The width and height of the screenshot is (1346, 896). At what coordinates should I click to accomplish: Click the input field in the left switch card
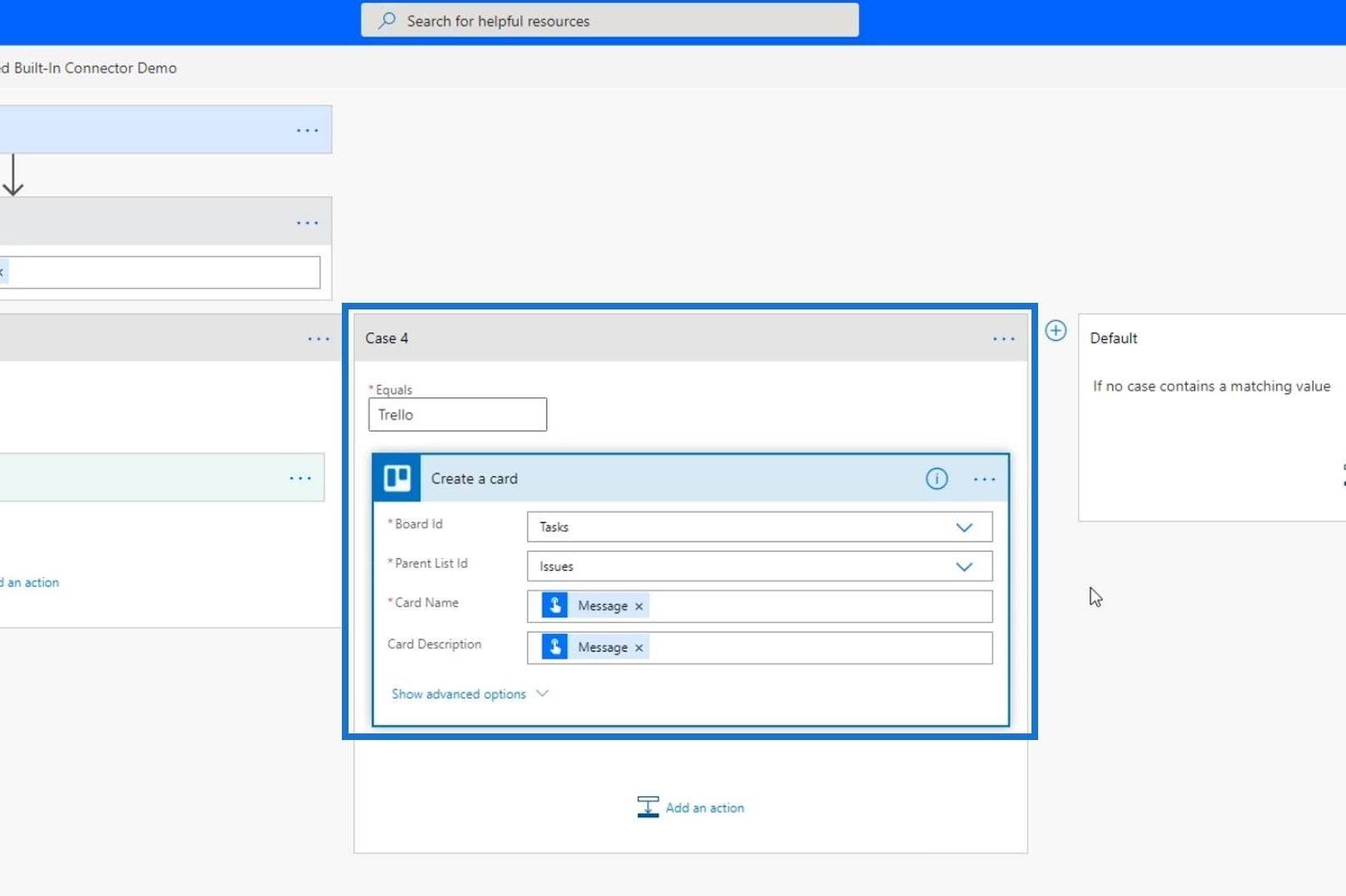click(x=160, y=272)
